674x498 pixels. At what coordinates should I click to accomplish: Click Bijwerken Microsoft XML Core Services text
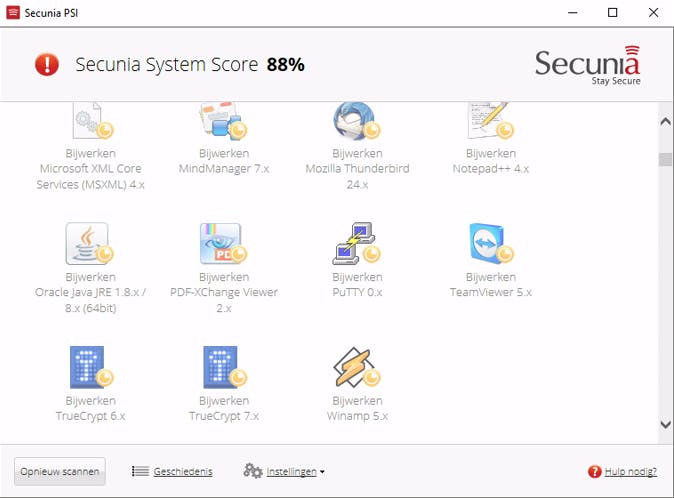[90, 169]
